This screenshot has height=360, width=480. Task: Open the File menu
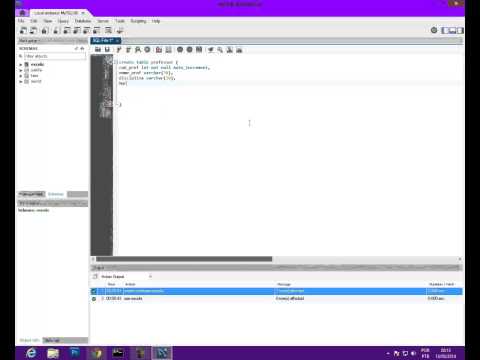(21, 21)
